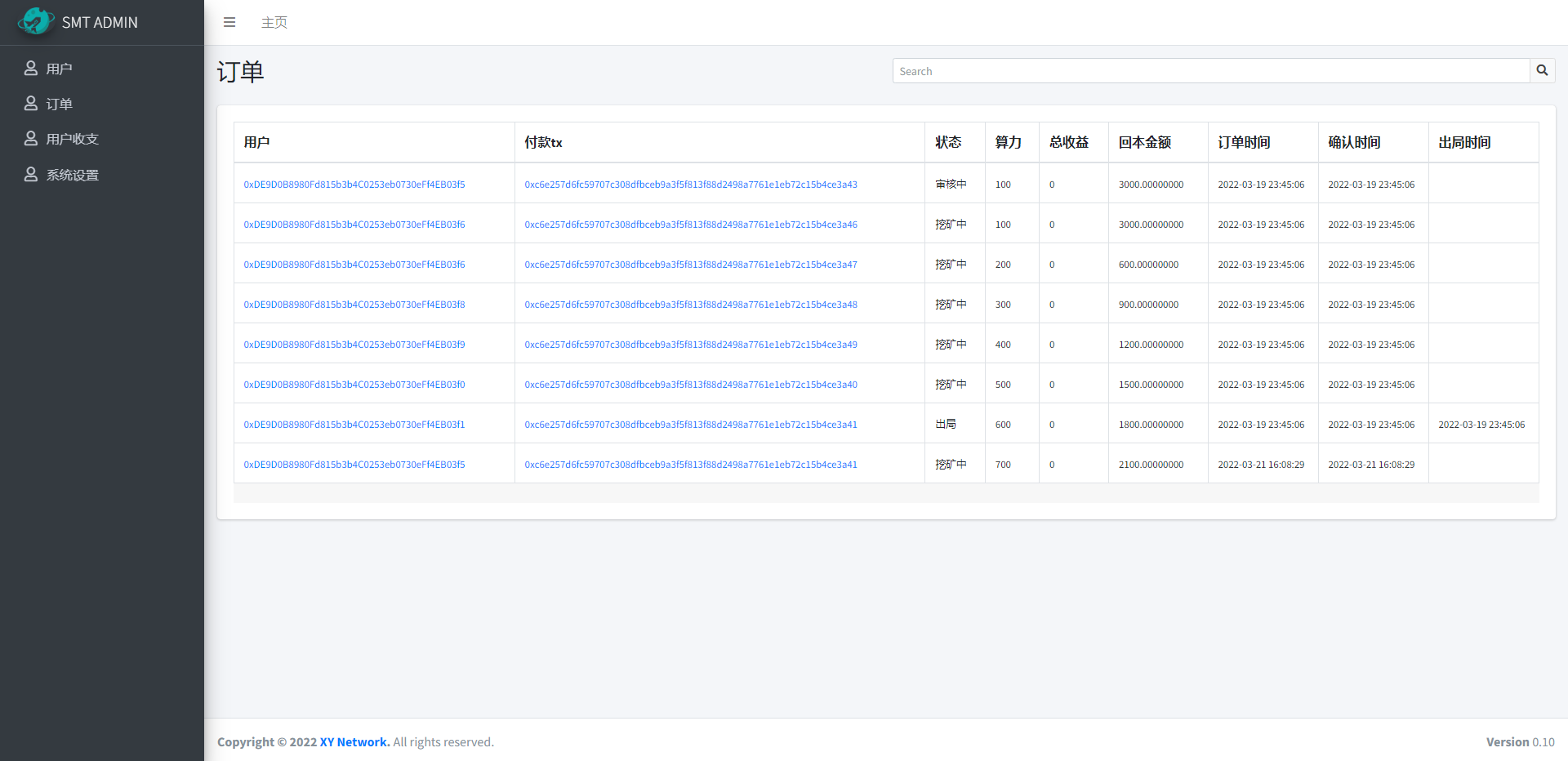Open user address ending EB03f1
This screenshot has height=761, width=1568.
(x=354, y=425)
